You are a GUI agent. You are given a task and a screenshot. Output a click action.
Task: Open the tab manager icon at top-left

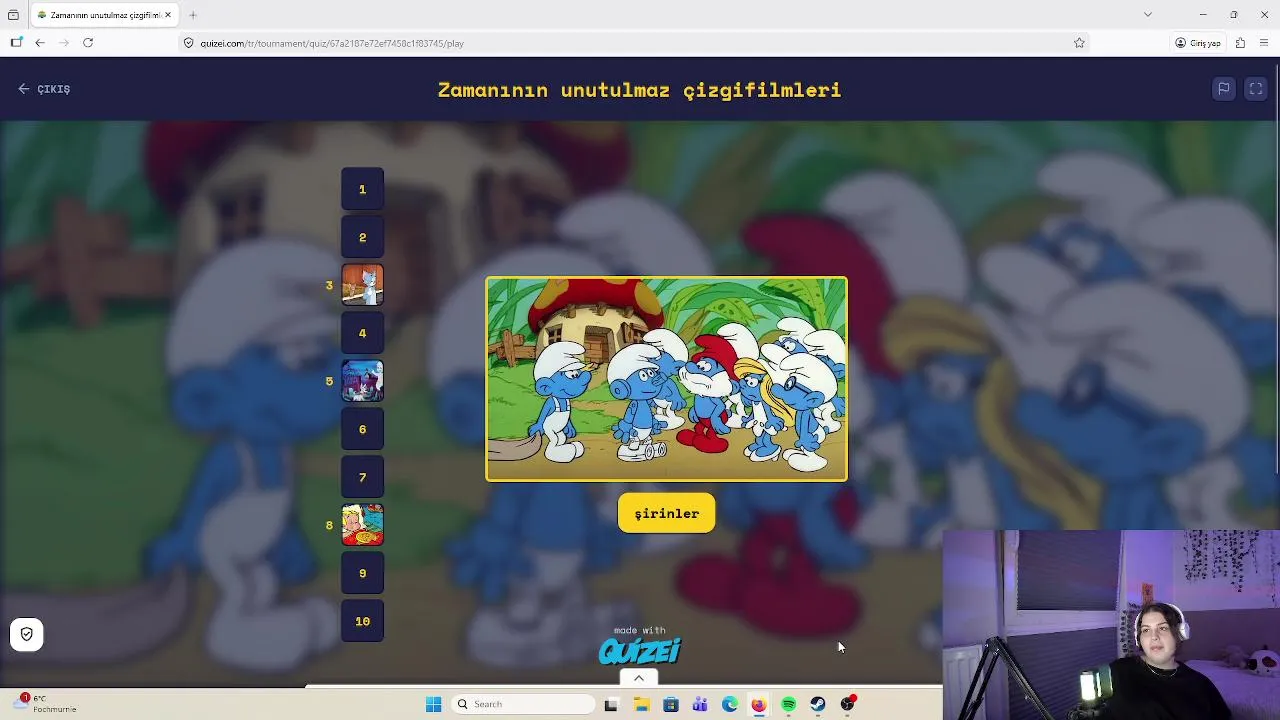13,15
